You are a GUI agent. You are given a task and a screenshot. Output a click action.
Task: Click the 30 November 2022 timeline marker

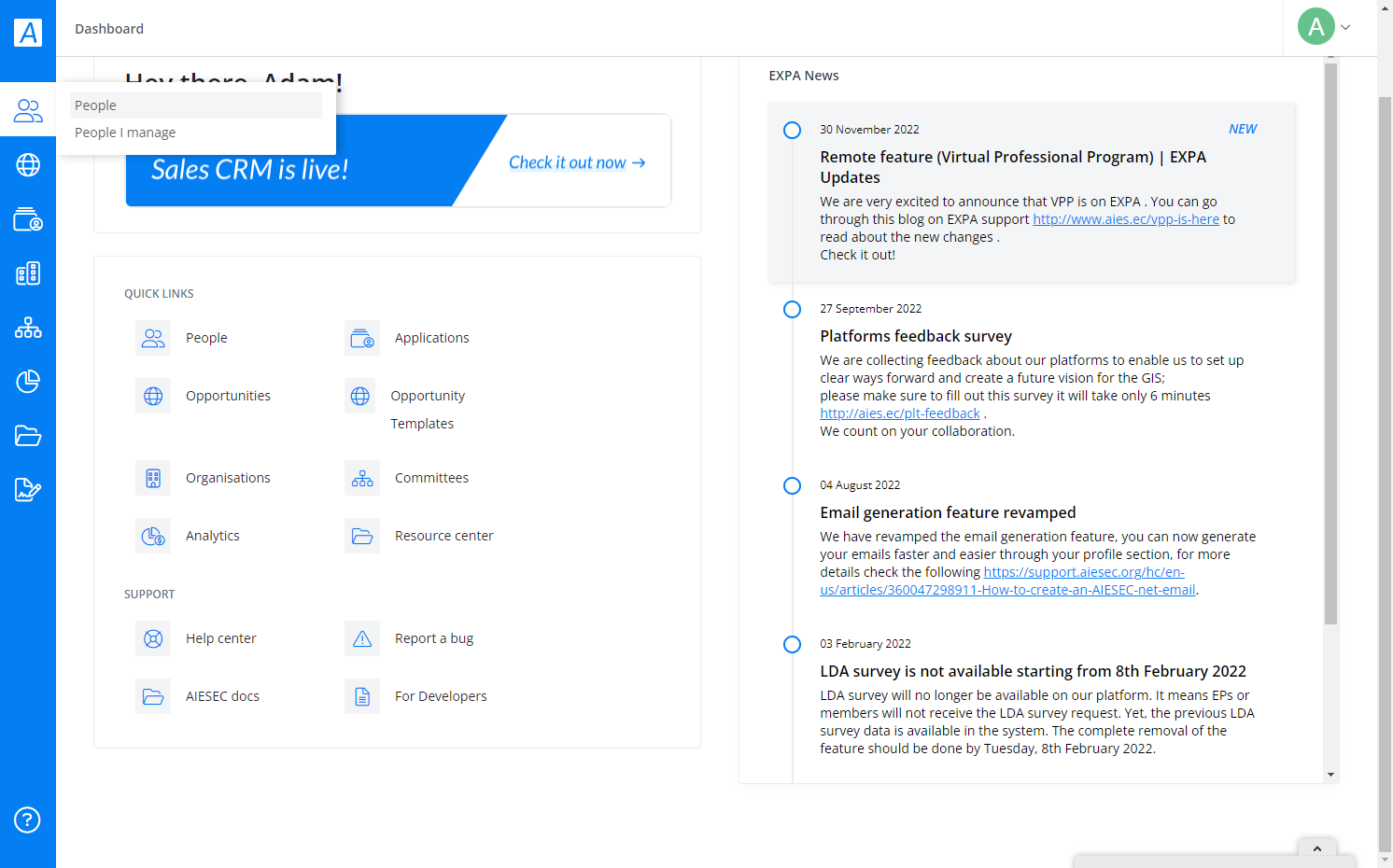(x=792, y=130)
